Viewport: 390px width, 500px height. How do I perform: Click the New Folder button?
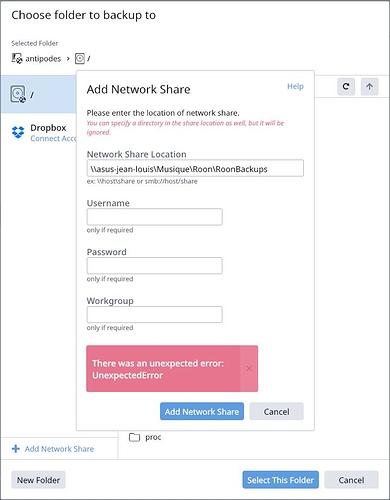(38, 480)
